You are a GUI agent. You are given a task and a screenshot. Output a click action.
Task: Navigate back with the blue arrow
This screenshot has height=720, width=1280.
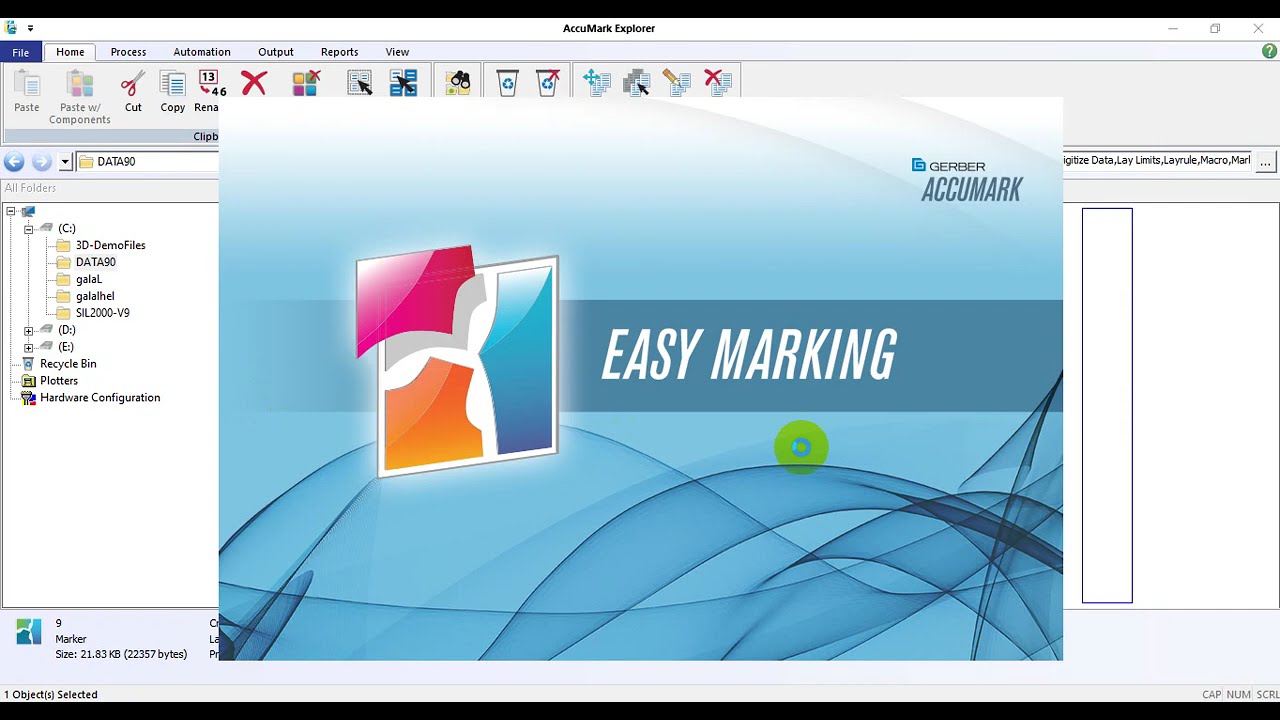point(14,161)
